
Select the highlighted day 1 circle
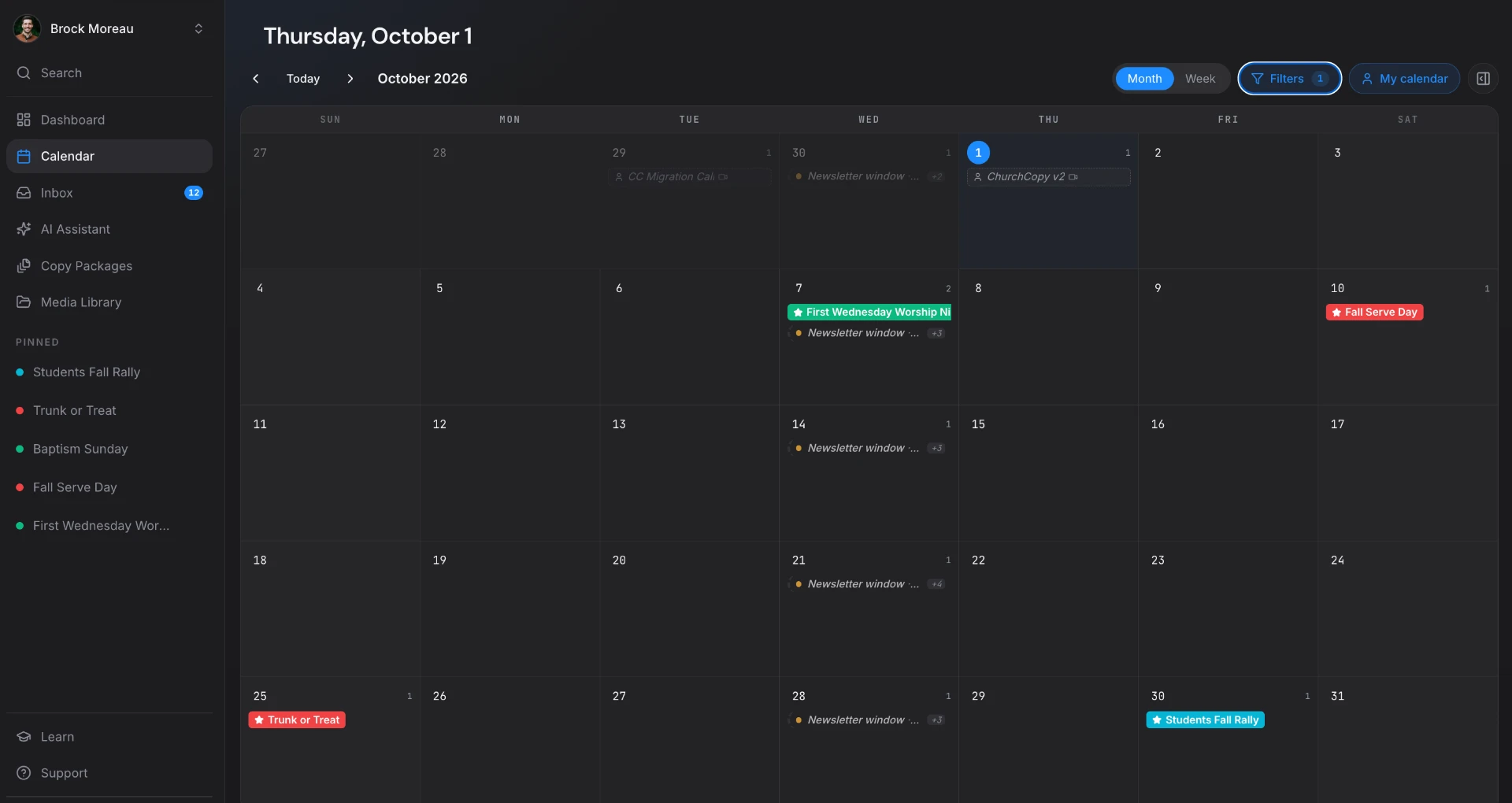pyautogui.click(x=978, y=153)
